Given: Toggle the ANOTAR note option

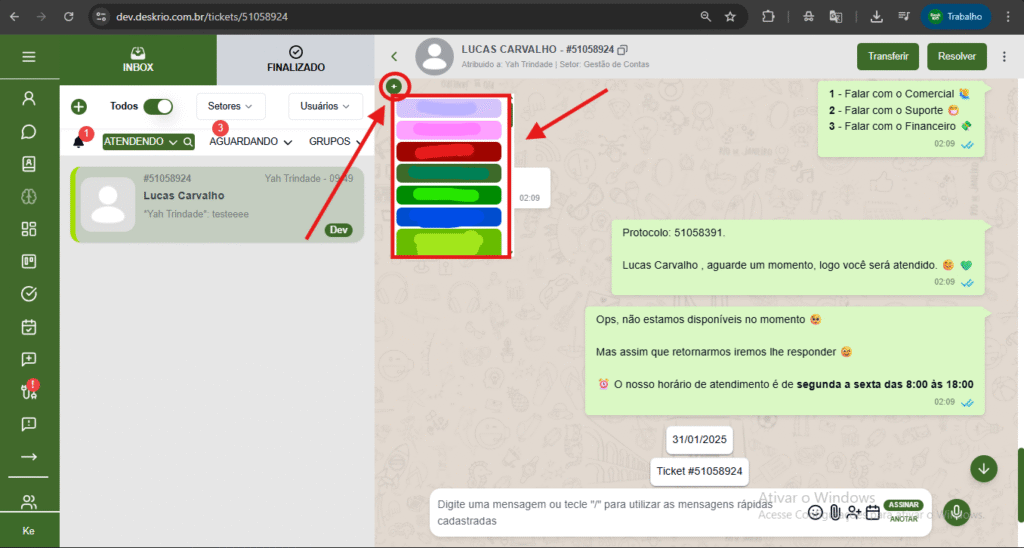Looking at the screenshot, I should 904,518.
